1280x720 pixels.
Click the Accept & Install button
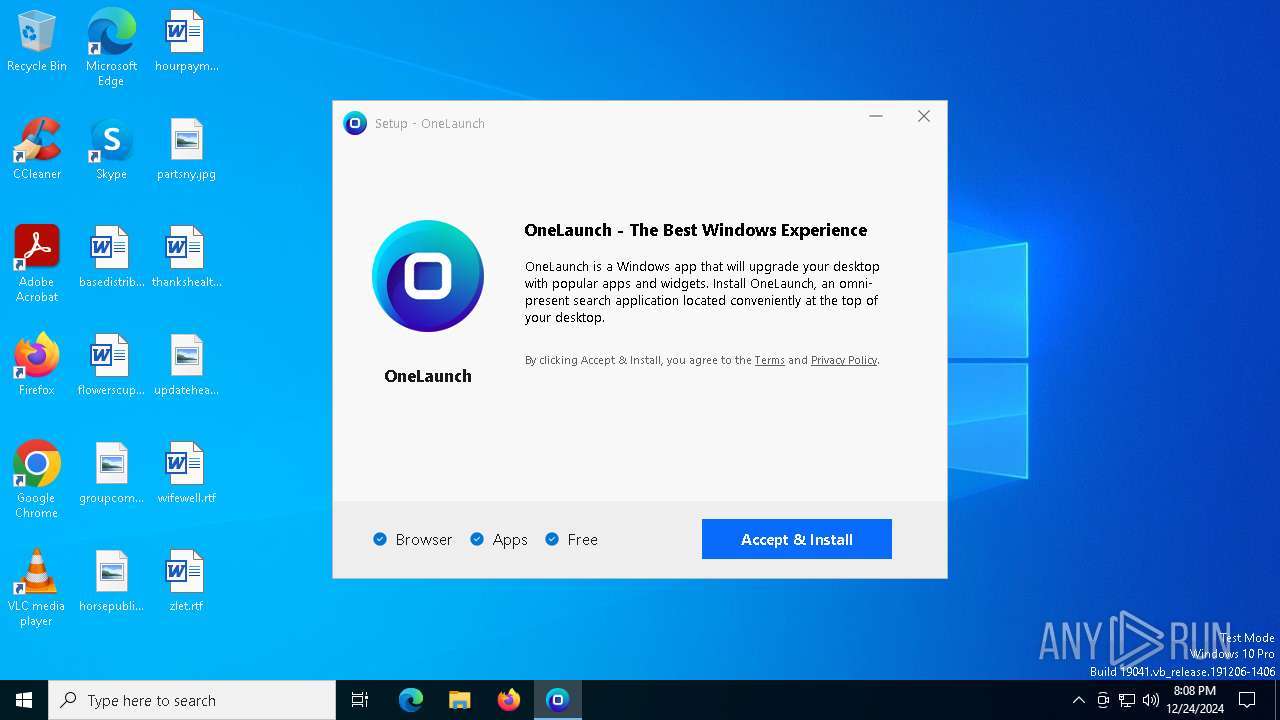tap(796, 539)
